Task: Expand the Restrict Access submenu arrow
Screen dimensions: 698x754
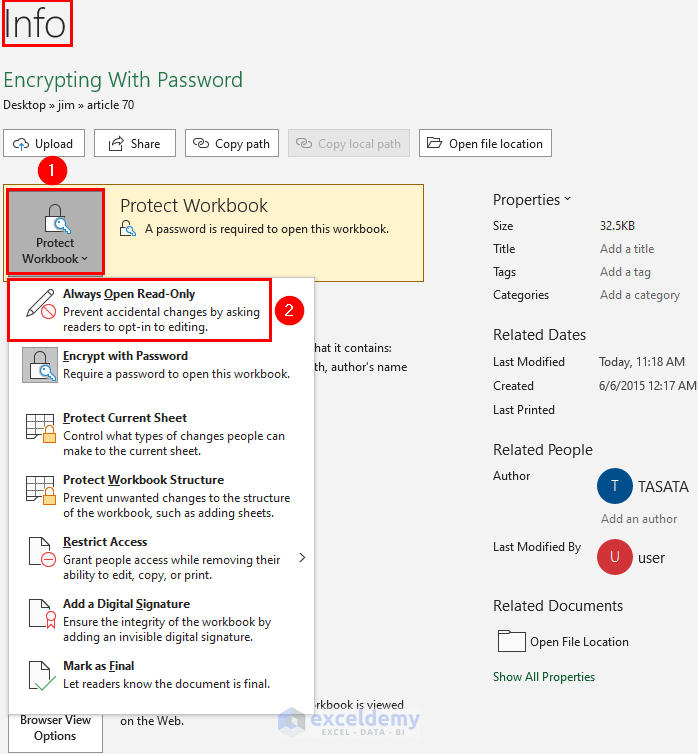Action: pos(302,557)
